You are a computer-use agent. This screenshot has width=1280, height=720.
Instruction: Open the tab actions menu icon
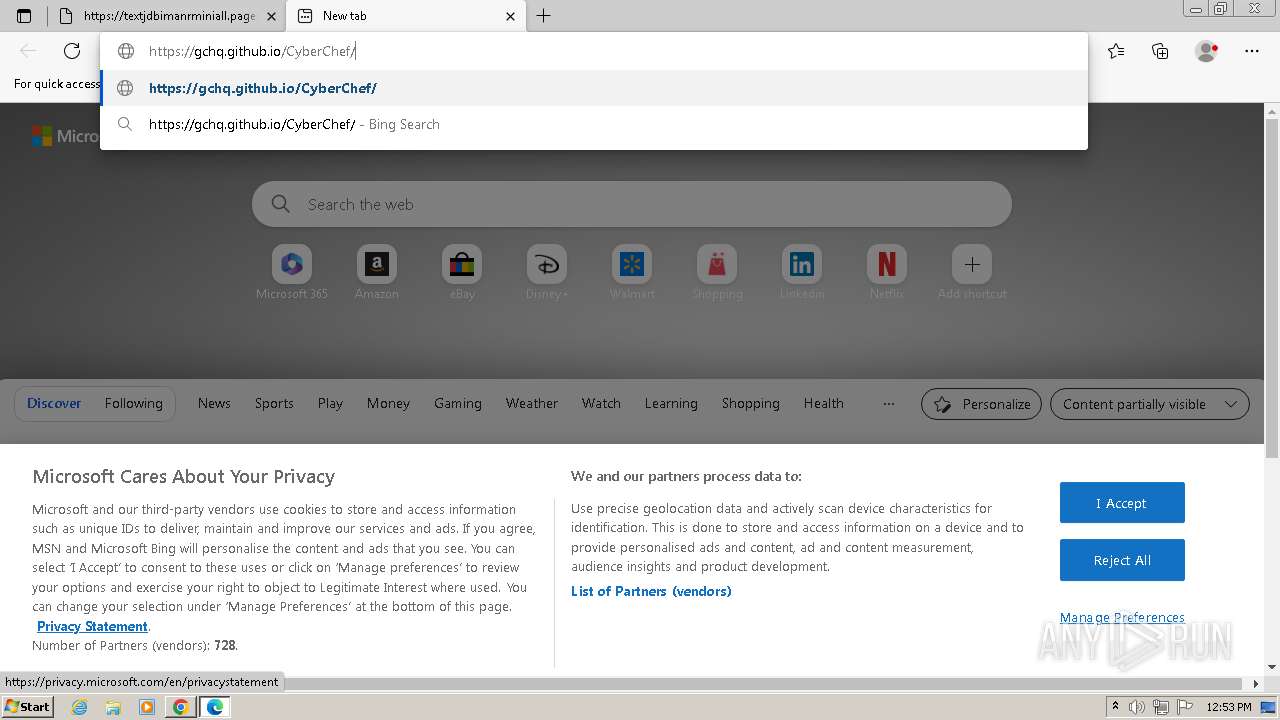[x=24, y=16]
